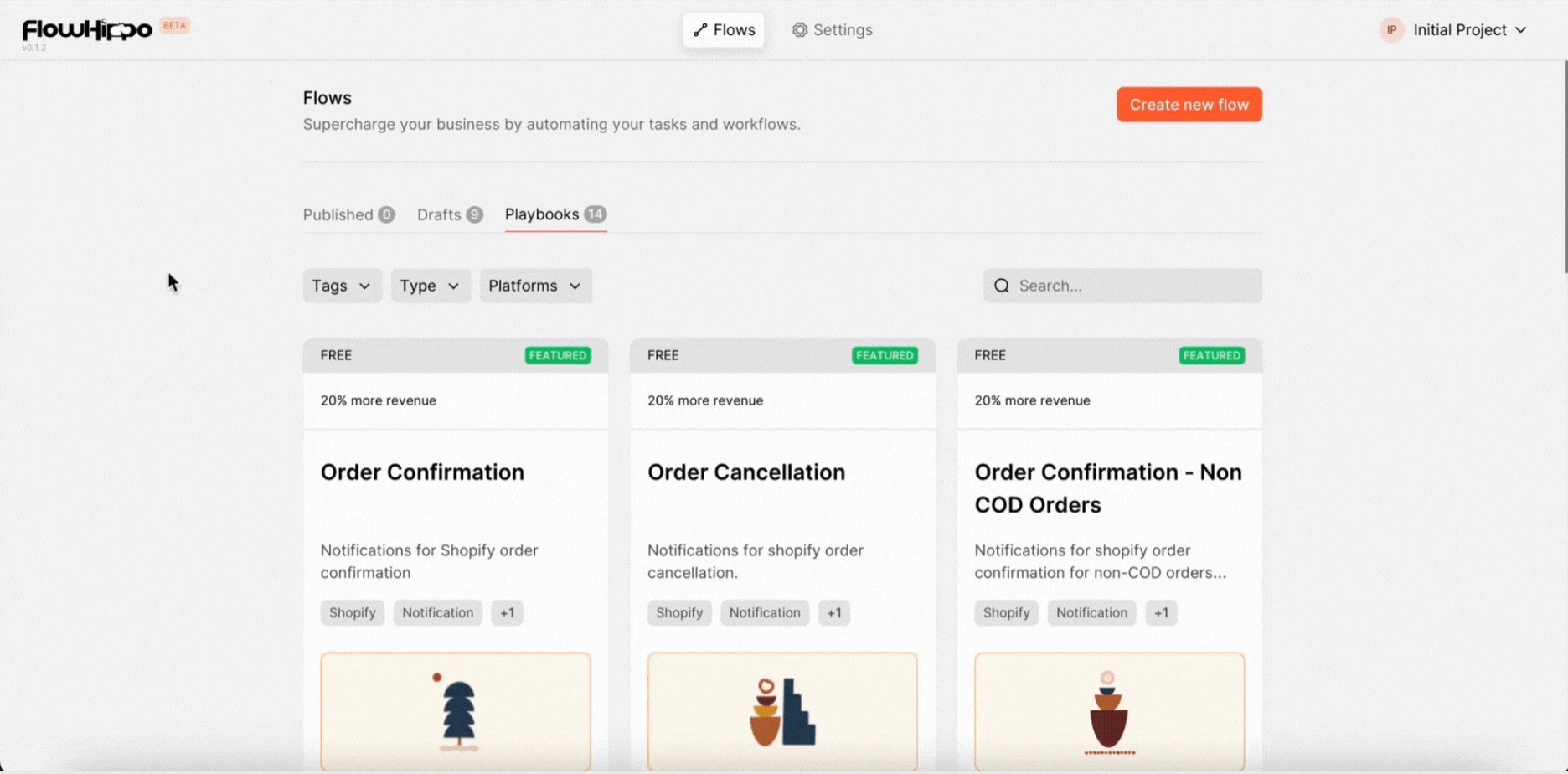Click '20% more revenue' on Order Confirmation card
This screenshot has height=774, width=1568.
[379, 400]
